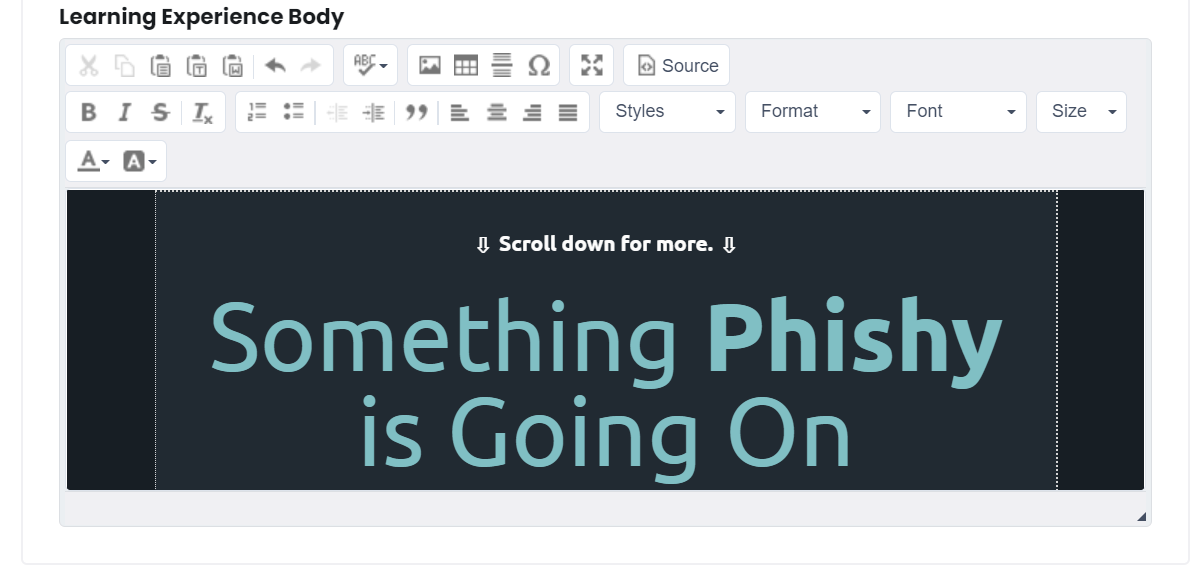This screenshot has height=582, width=1201.
Task: Open the spell check ABC dropdown
Action: pos(370,66)
